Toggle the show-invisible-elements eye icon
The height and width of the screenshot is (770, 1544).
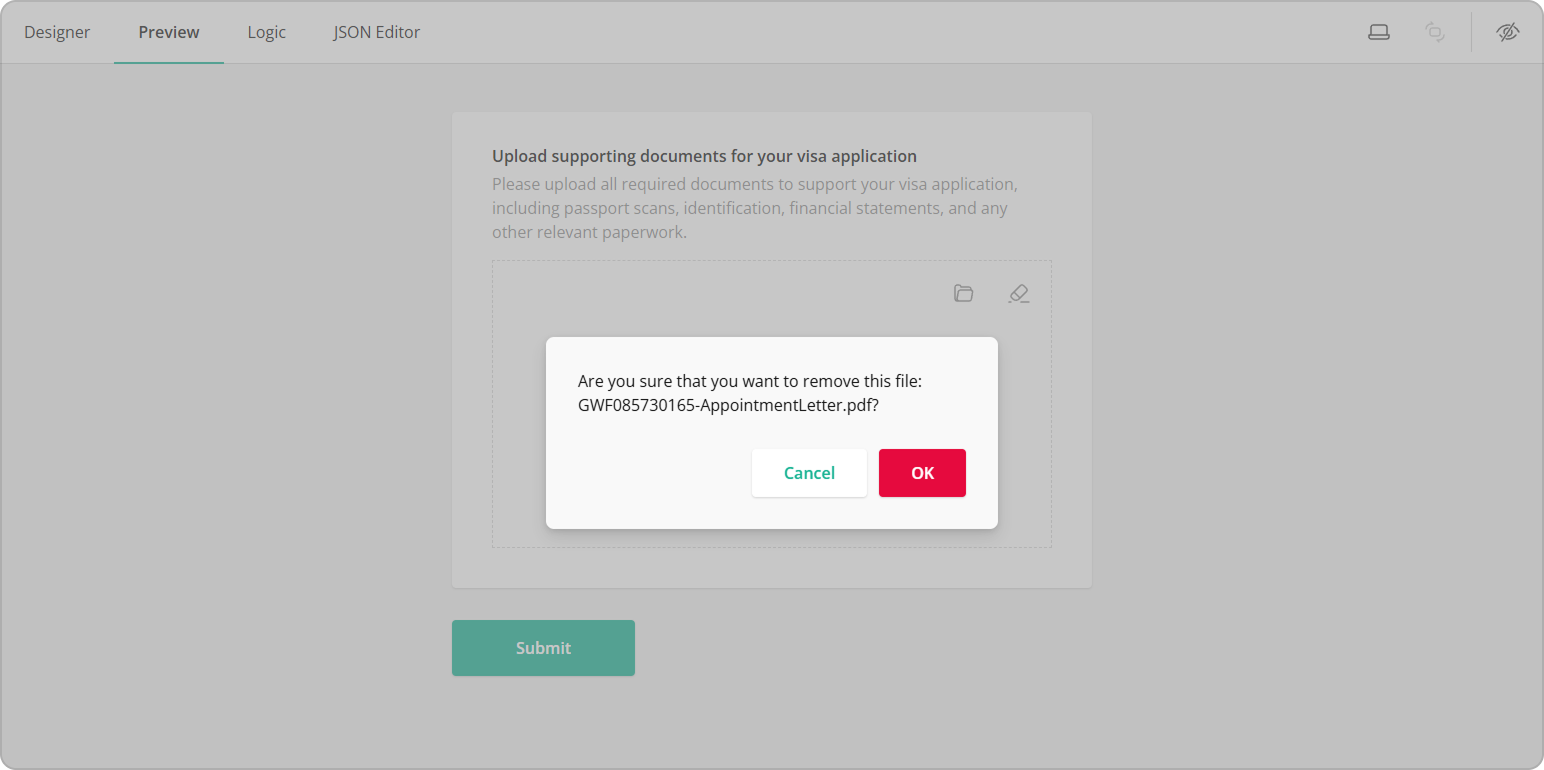tap(1508, 31)
